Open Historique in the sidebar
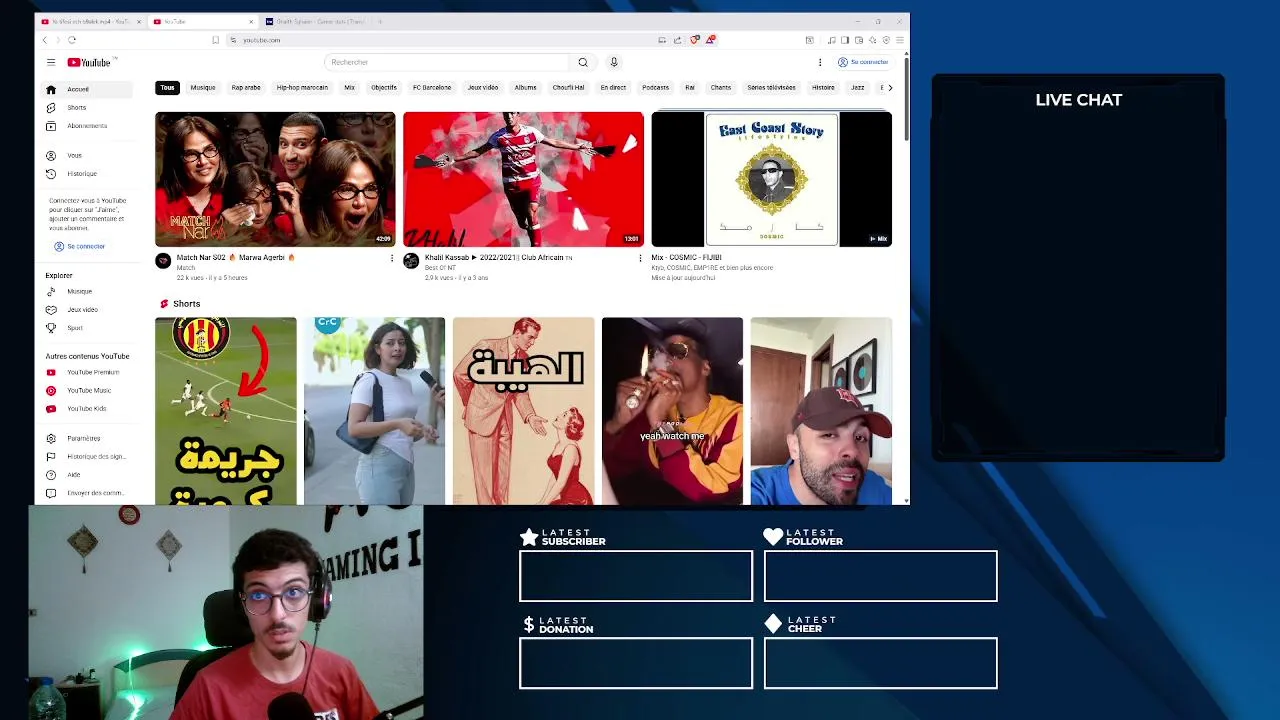Screen dimensions: 1280x720 coord(87,174)
